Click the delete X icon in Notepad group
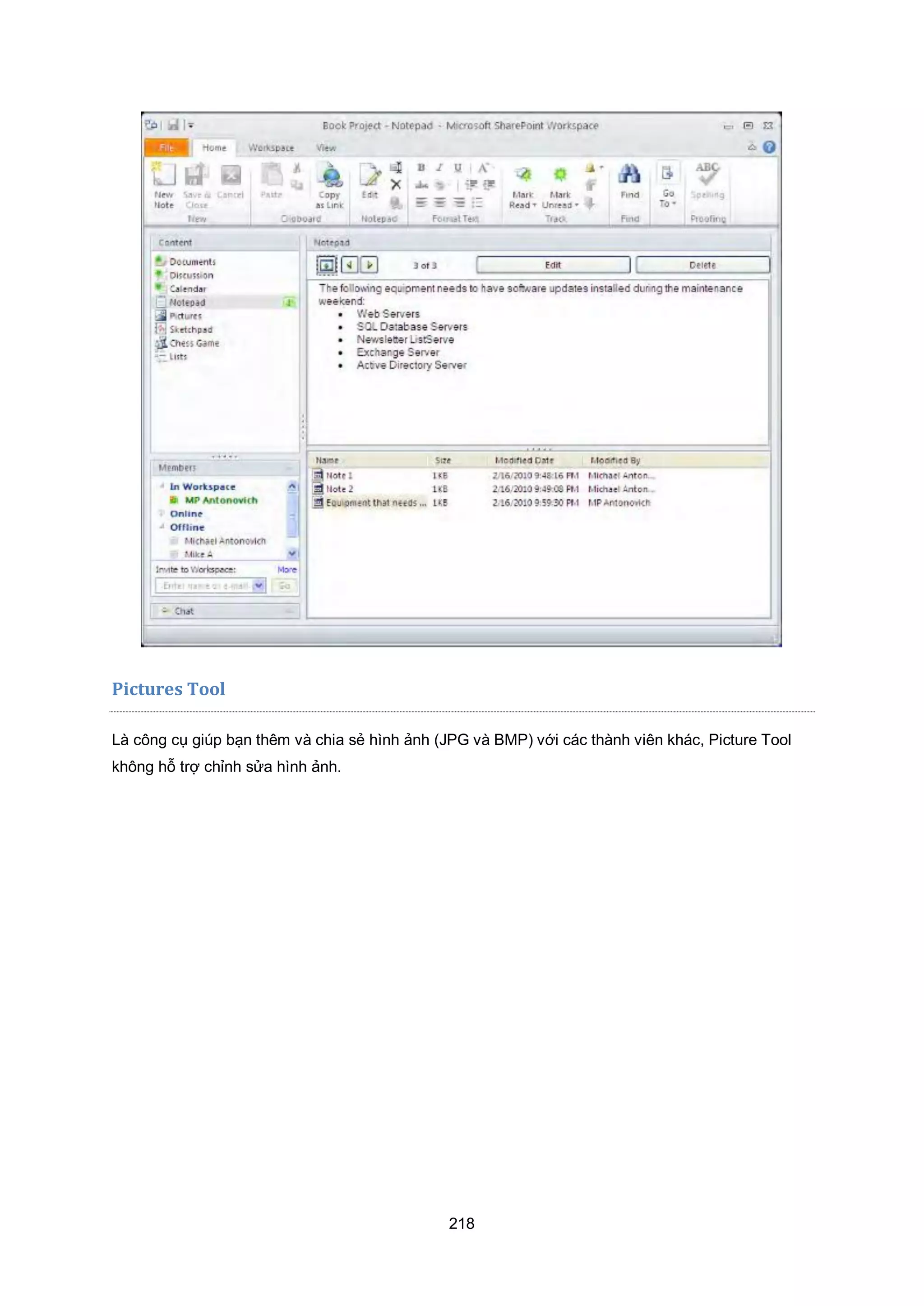The height and width of the screenshot is (1306, 924). click(396, 185)
